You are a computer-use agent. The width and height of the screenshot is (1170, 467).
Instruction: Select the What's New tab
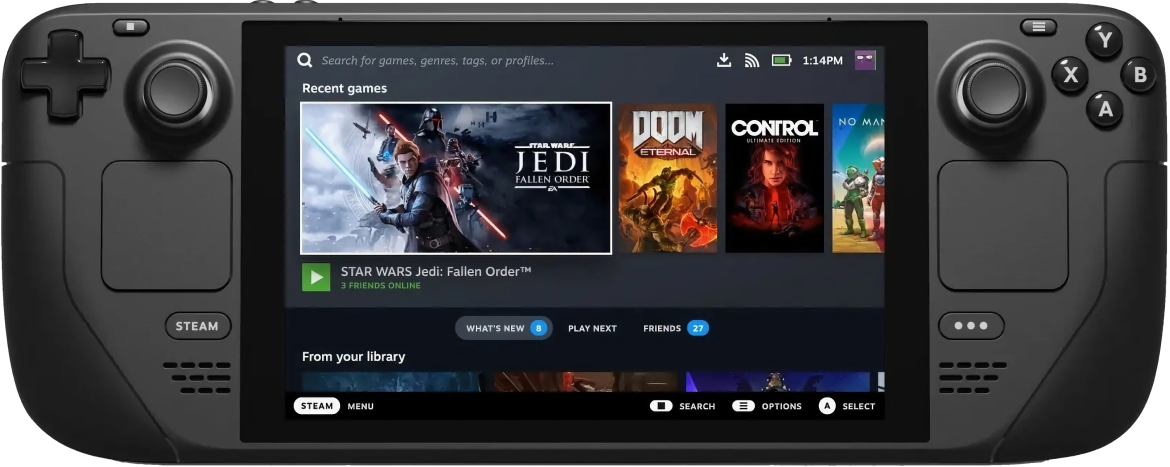pos(504,328)
